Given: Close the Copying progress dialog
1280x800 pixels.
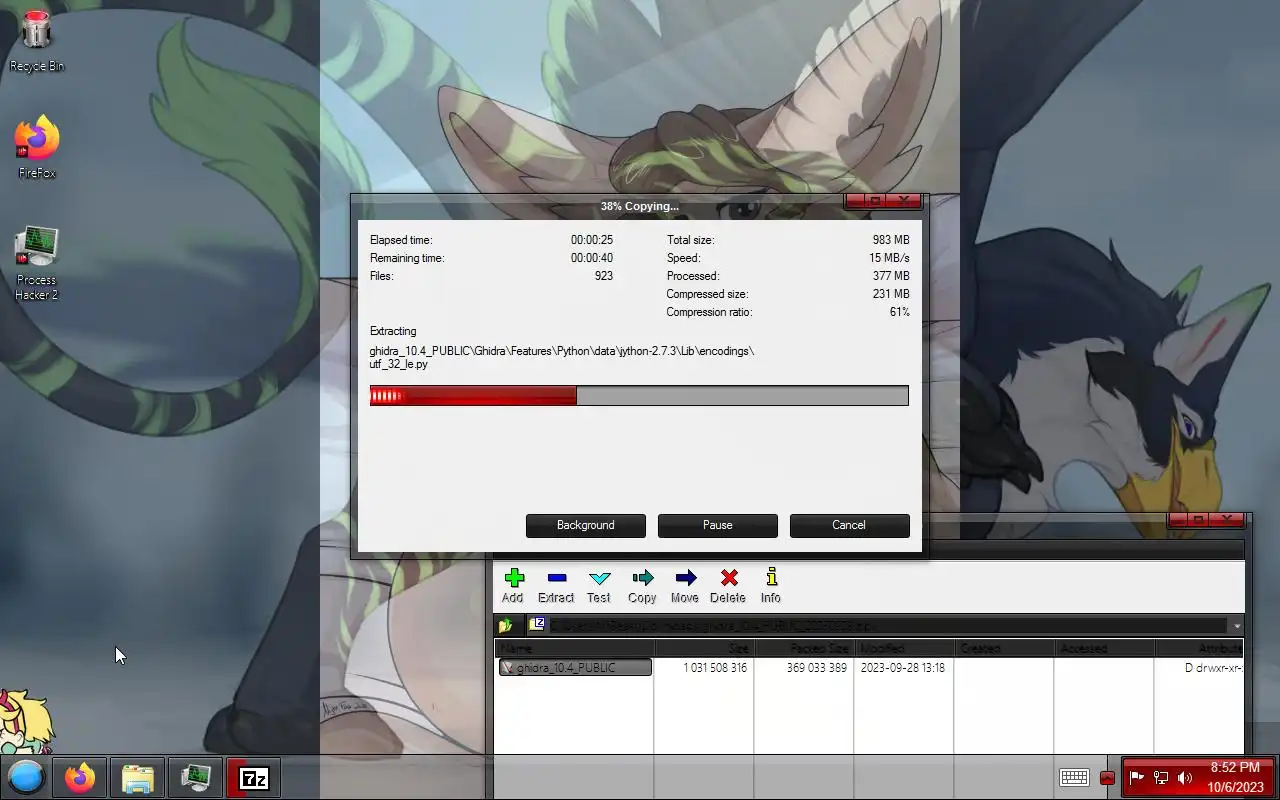Looking at the screenshot, I should (905, 201).
